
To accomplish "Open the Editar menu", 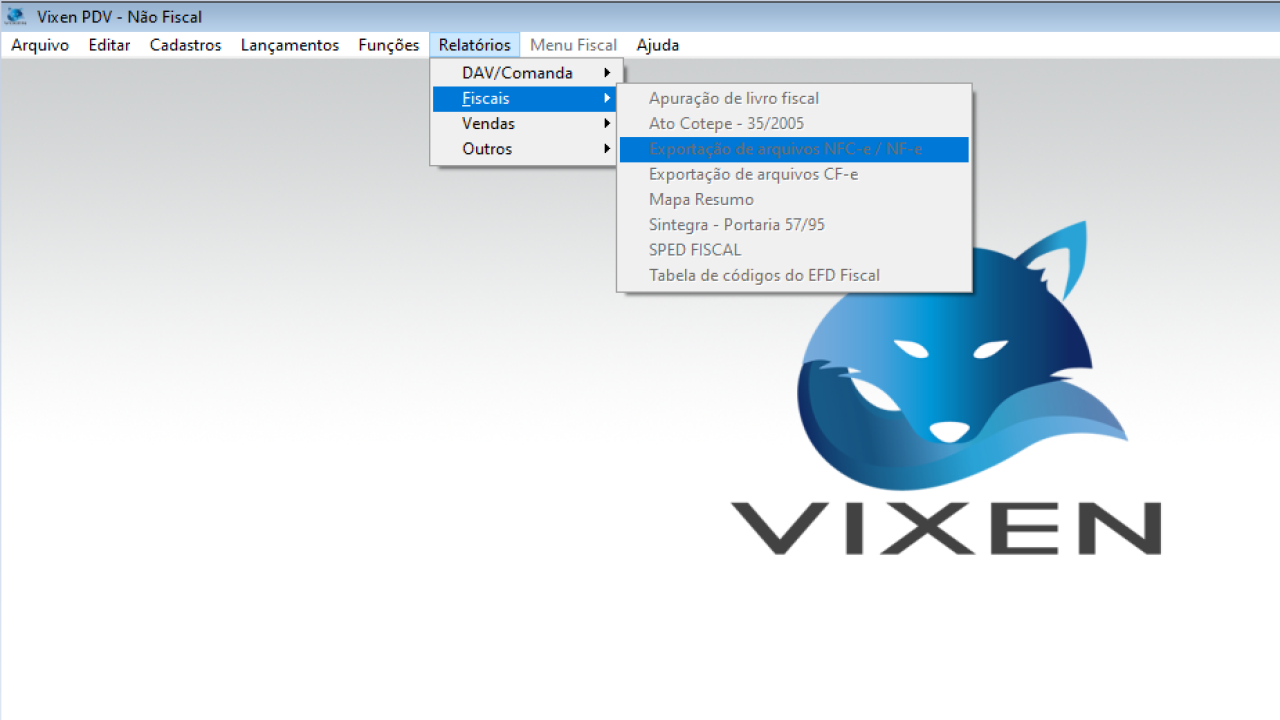I will 109,45.
